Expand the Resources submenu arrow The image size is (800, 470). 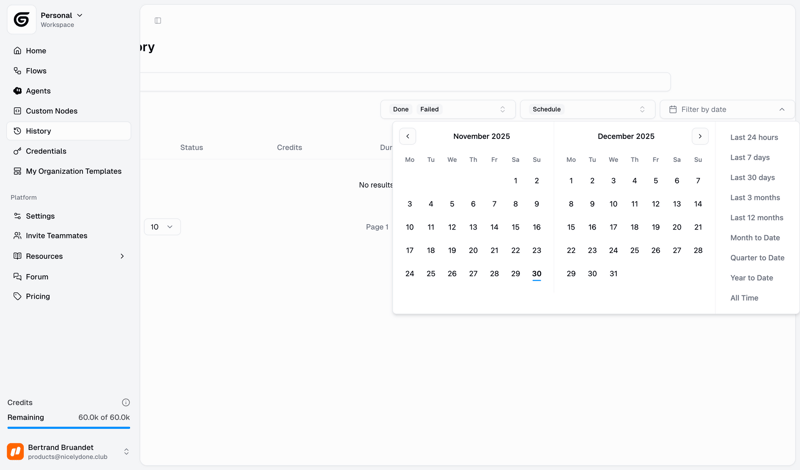[122, 256]
